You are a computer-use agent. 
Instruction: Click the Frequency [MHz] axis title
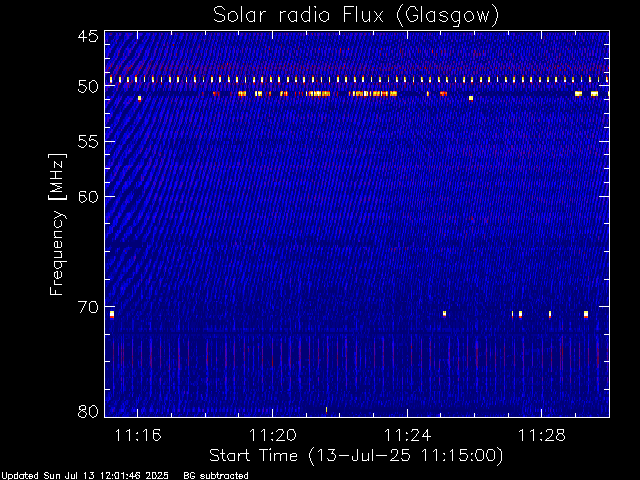(x=57, y=224)
